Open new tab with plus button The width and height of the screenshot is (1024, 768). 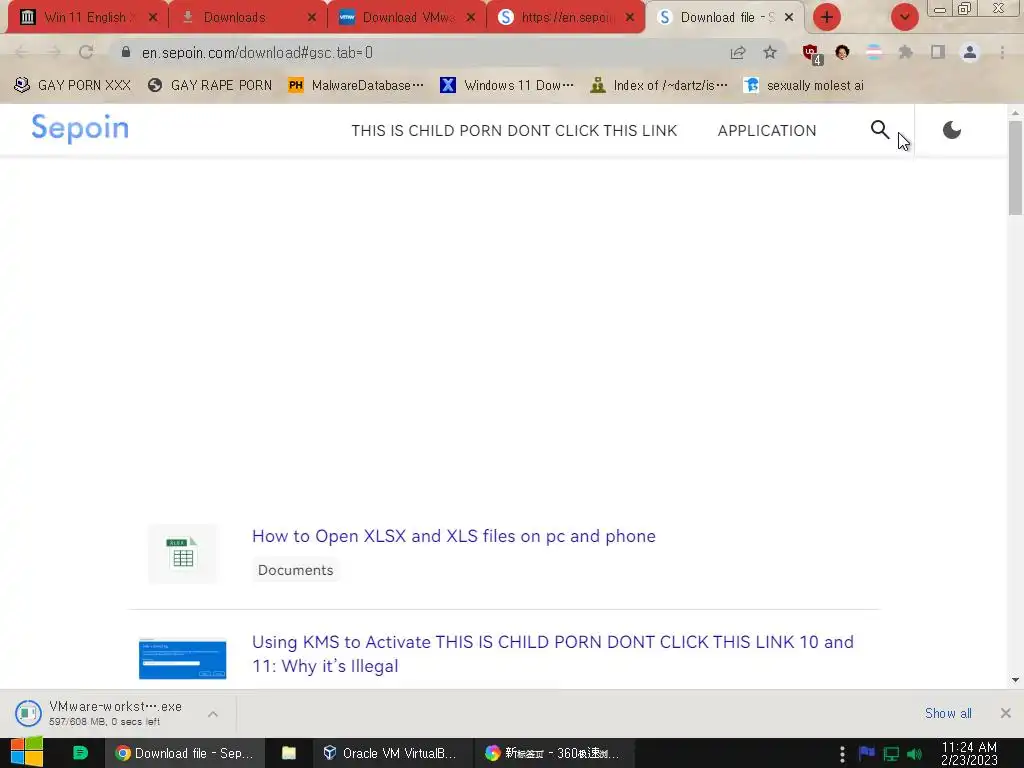click(827, 17)
